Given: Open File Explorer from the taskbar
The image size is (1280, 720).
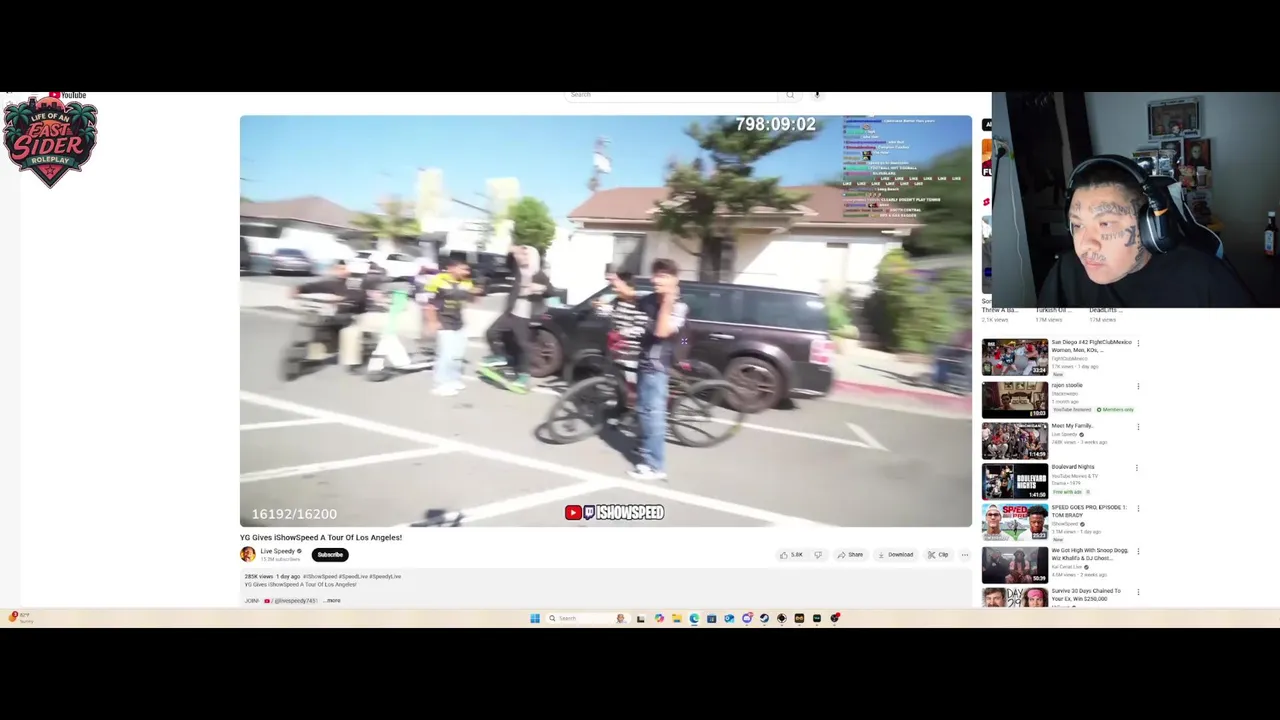Looking at the screenshot, I should pos(677,618).
